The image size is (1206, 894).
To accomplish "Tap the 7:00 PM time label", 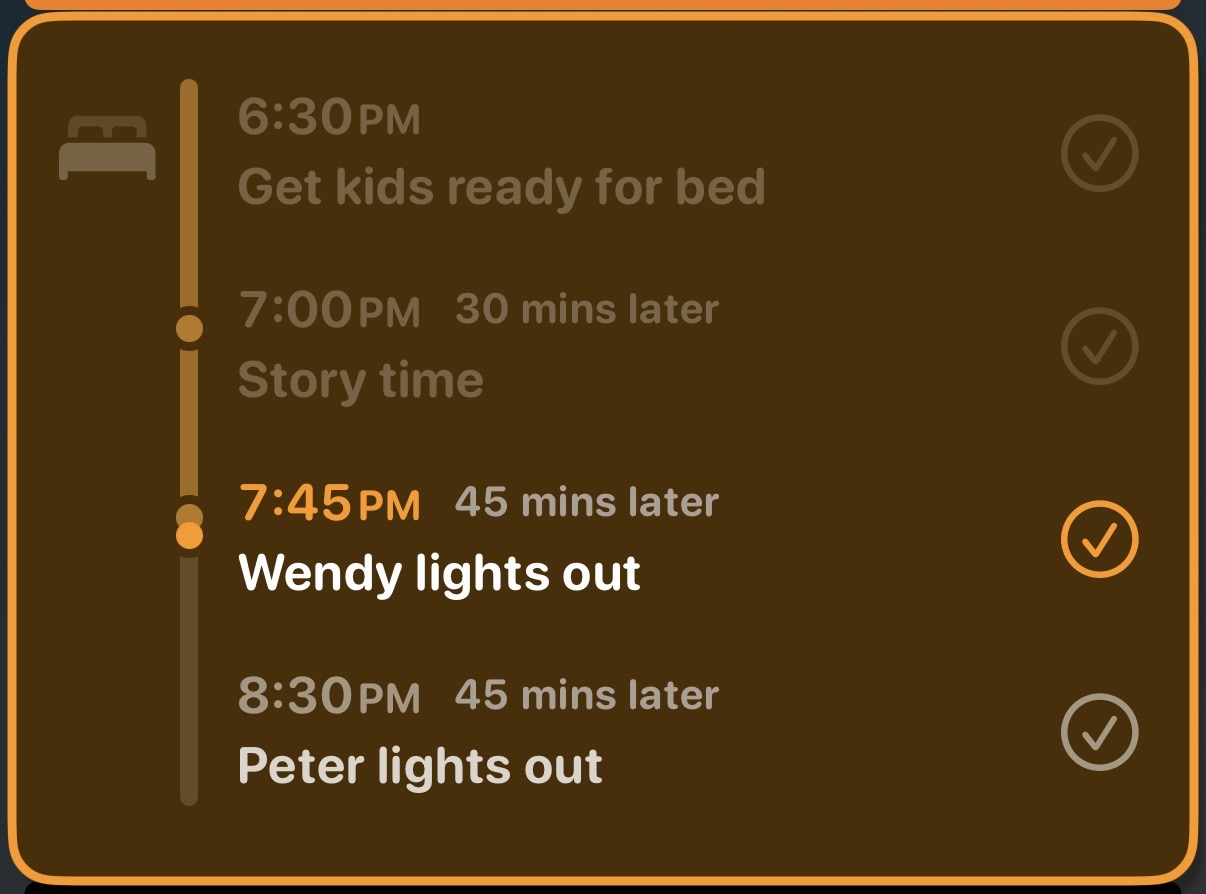I will pyautogui.click(x=328, y=310).
